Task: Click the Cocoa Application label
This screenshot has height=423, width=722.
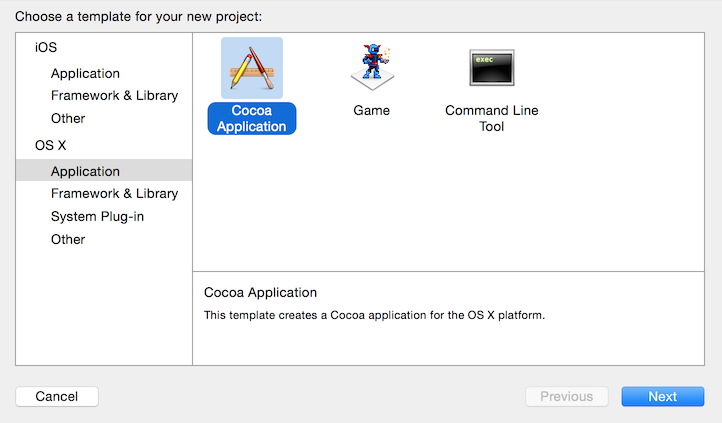Action: click(251, 118)
